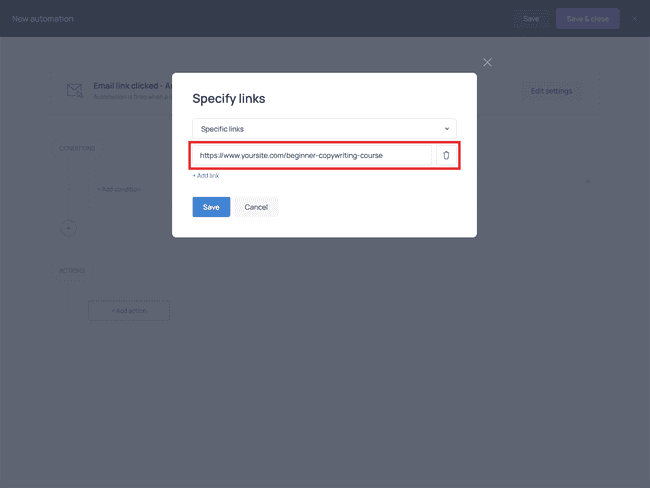
Task: Add another link via + Add link
Action: (206, 176)
